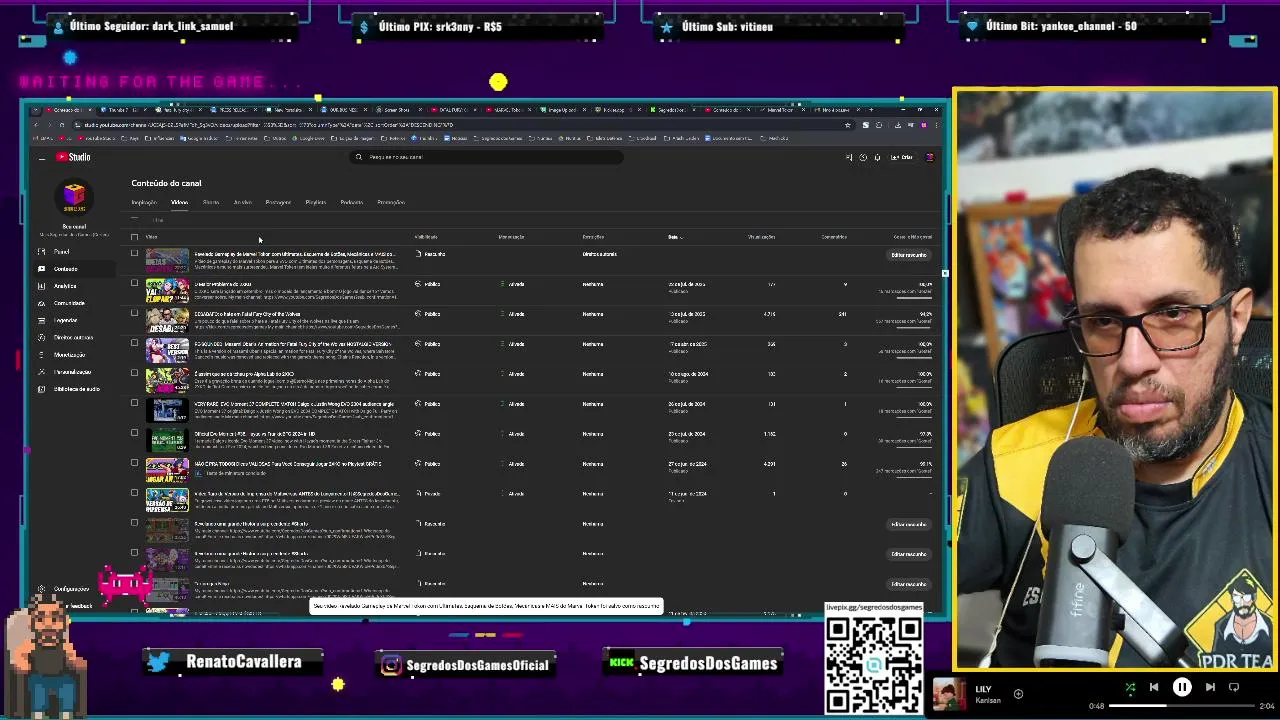The height and width of the screenshot is (720, 1280).
Task: Open the Criar create menu
Action: click(x=901, y=157)
